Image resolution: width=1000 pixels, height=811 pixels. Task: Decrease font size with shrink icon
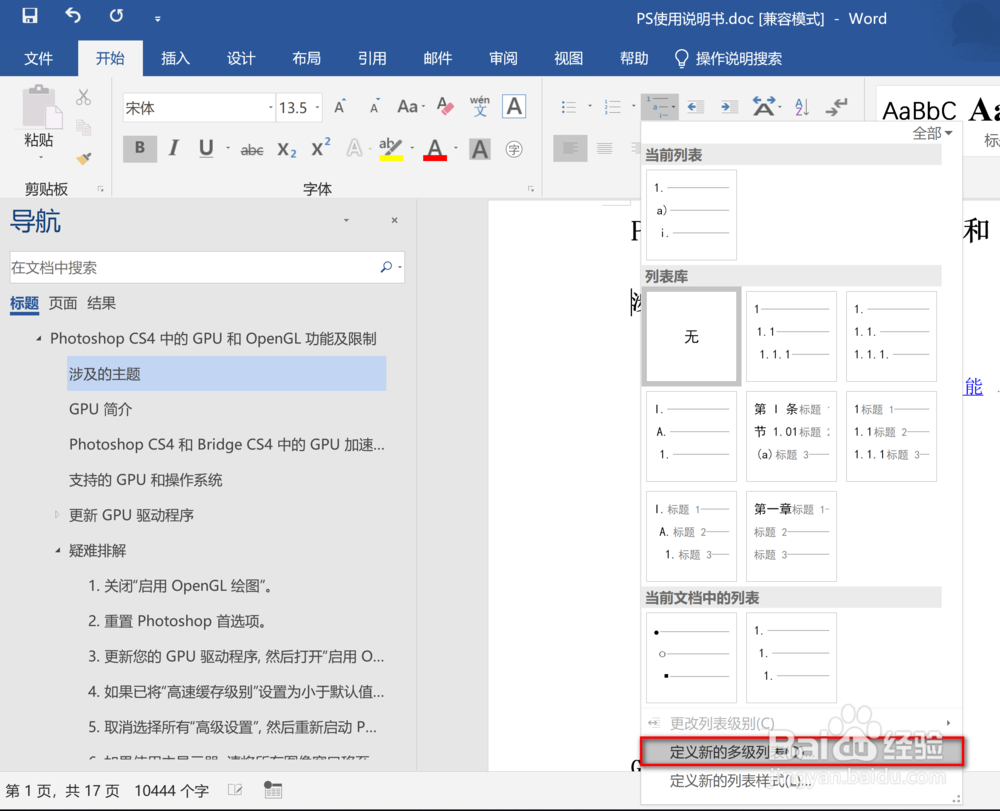[375, 106]
